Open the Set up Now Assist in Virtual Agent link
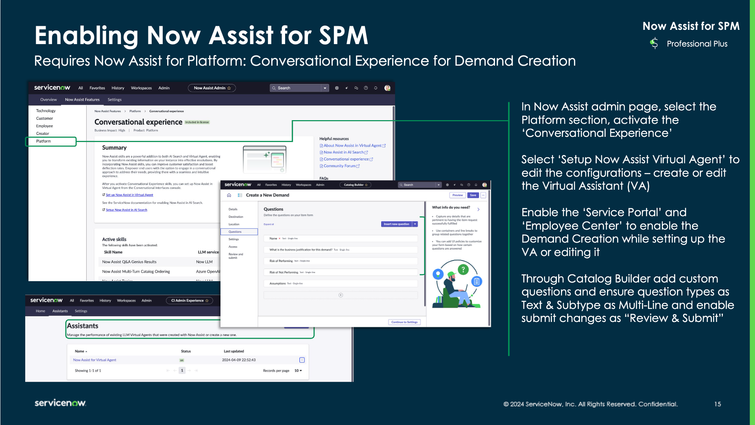Viewport: 755px width, 425px height. click(129, 195)
